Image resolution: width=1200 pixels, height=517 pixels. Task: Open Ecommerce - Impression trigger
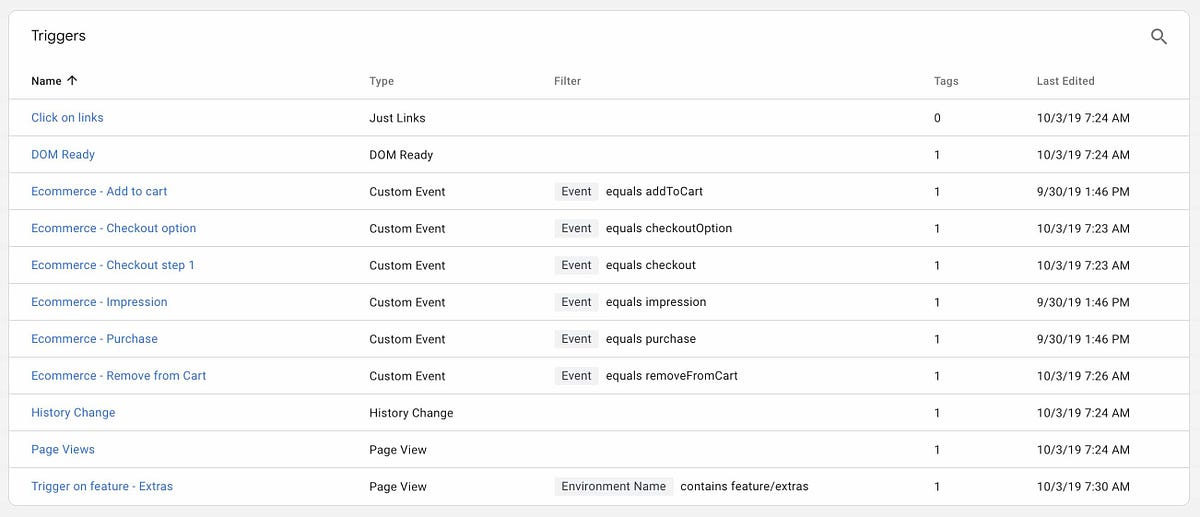(x=99, y=302)
